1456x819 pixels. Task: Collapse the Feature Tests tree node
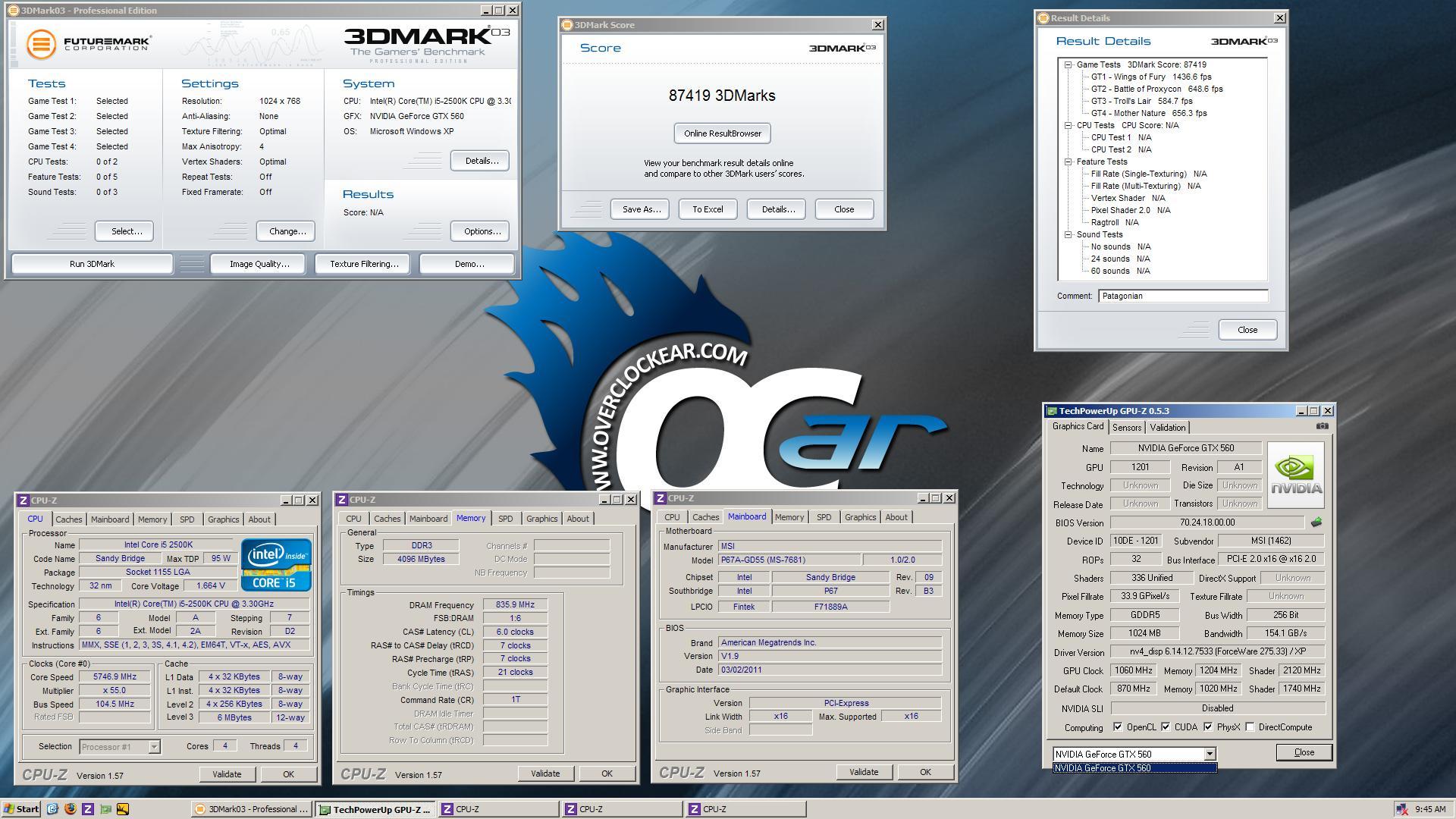[1068, 162]
